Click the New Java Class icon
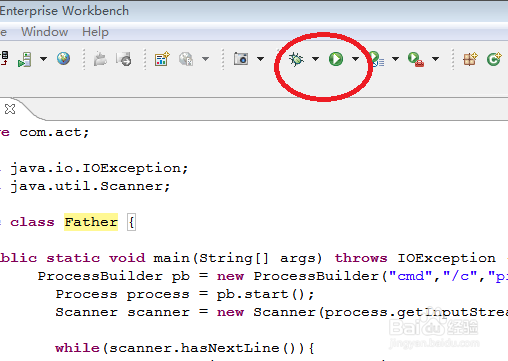 pos(494,59)
